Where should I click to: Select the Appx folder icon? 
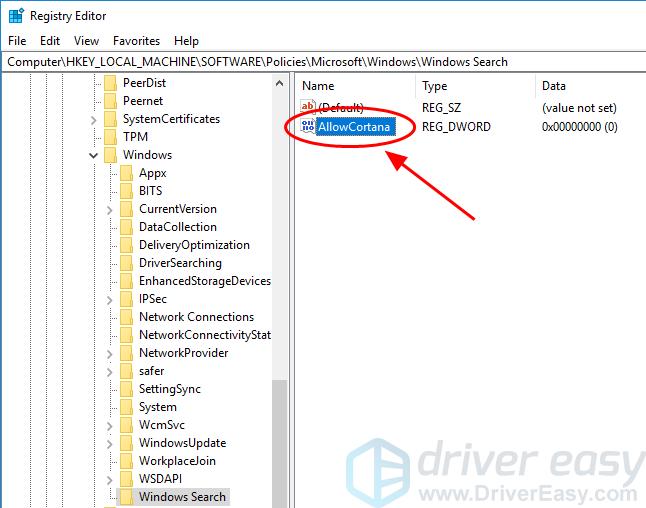126,173
